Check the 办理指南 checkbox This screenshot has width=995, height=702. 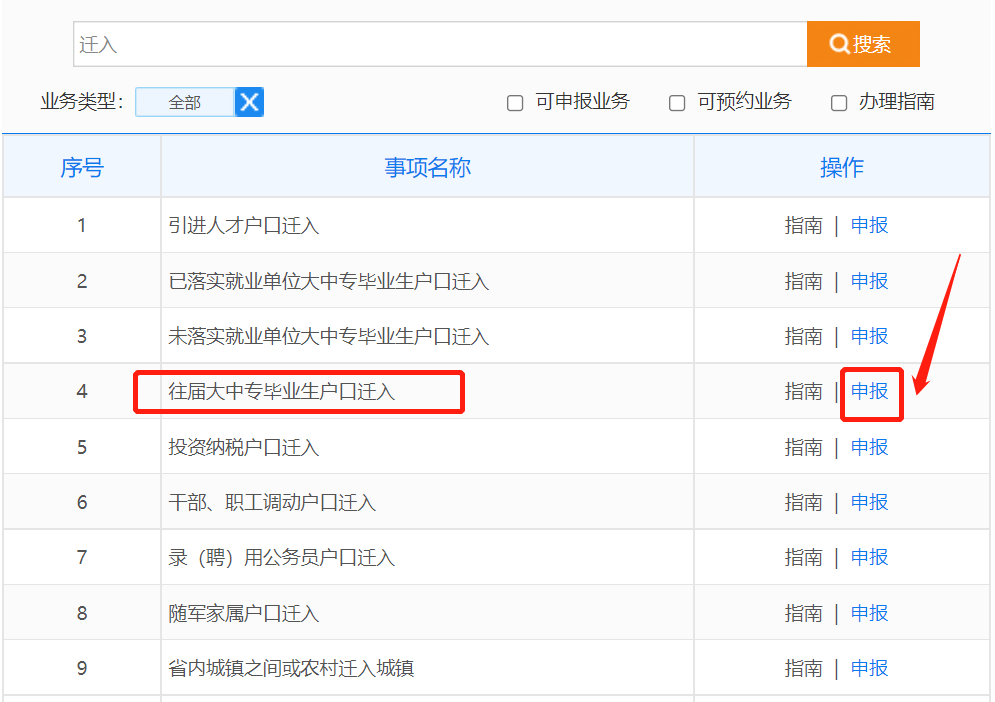click(839, 103)
